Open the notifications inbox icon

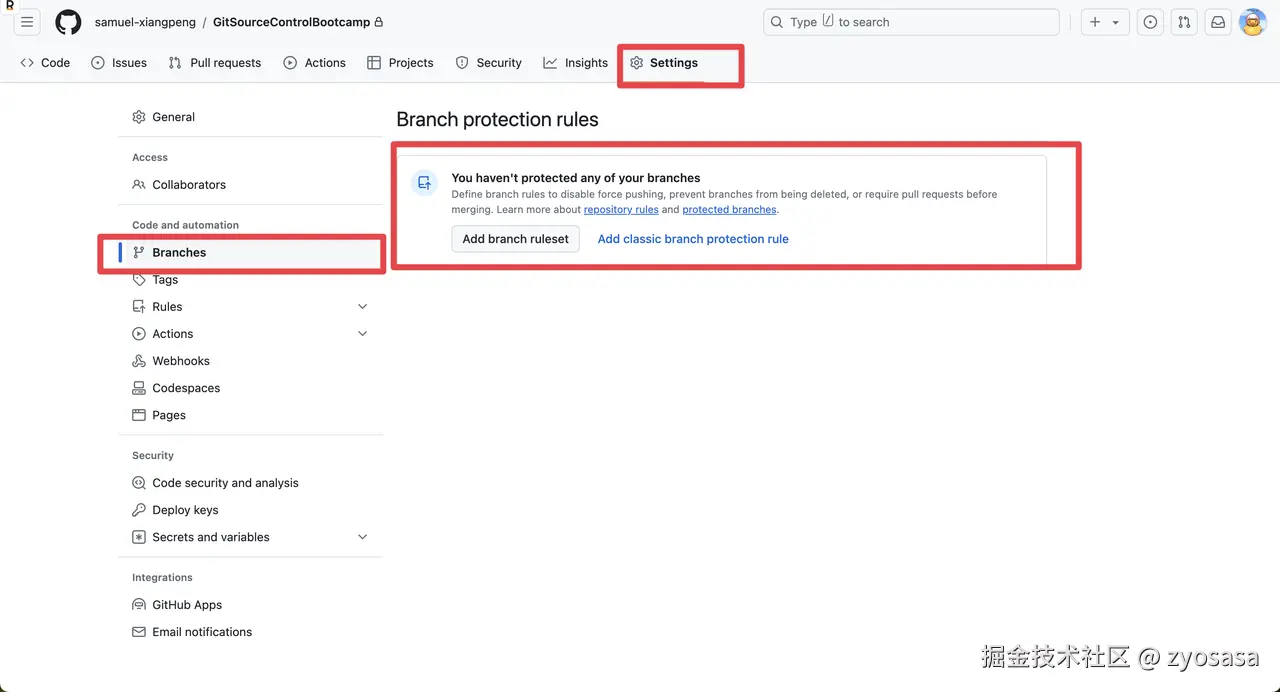pyautogui.click(x=1218, y=22)
